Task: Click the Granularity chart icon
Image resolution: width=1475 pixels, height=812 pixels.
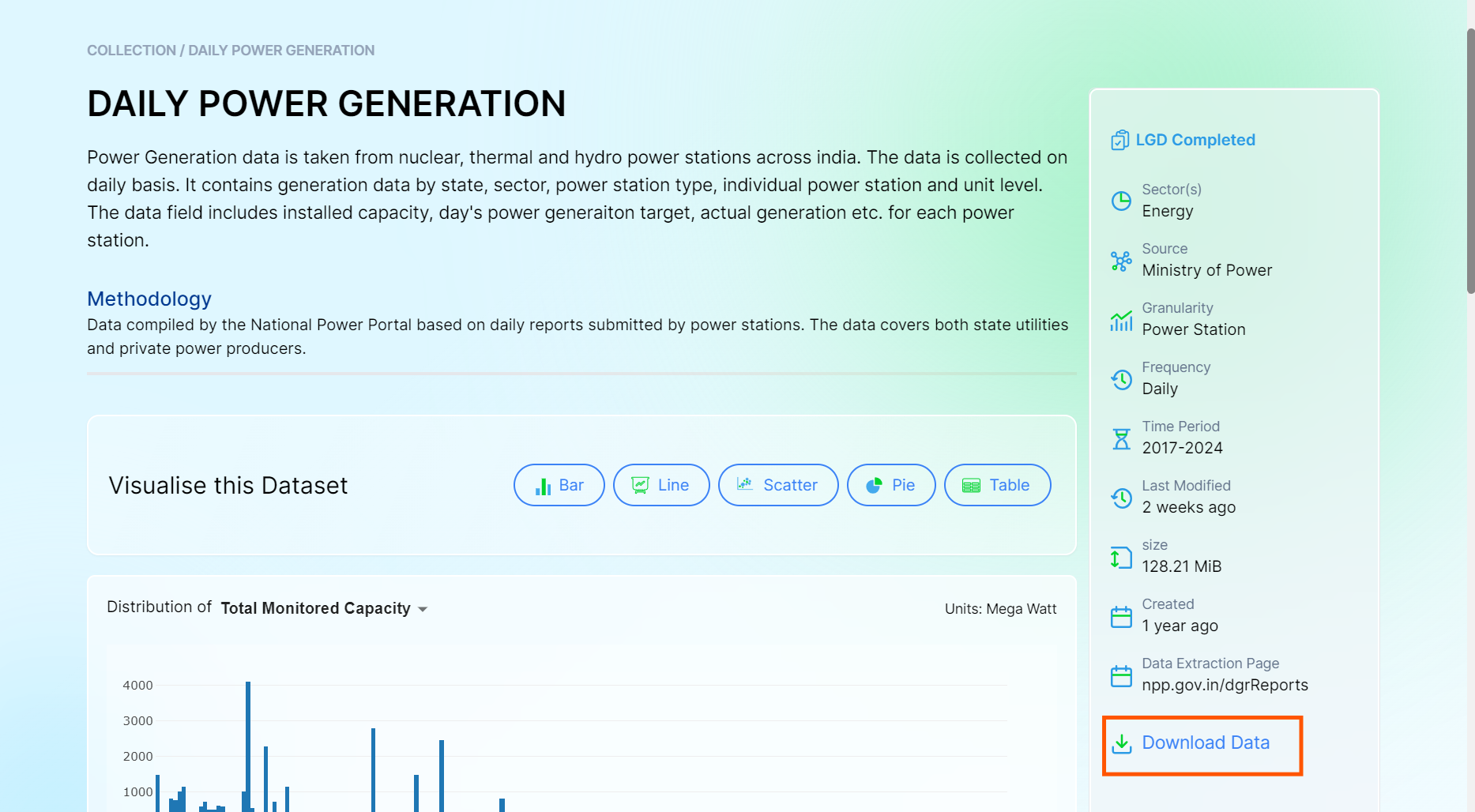Action: (1121, 320)
